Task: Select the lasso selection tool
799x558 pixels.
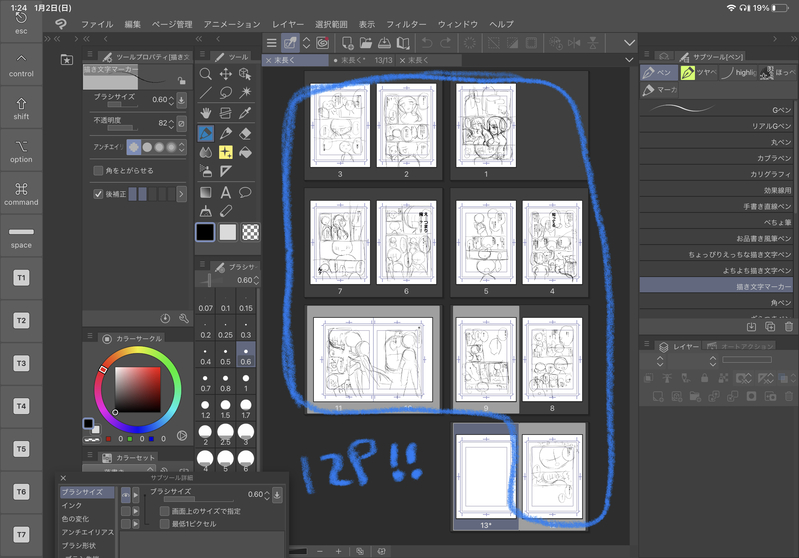Action: point(225,93)
